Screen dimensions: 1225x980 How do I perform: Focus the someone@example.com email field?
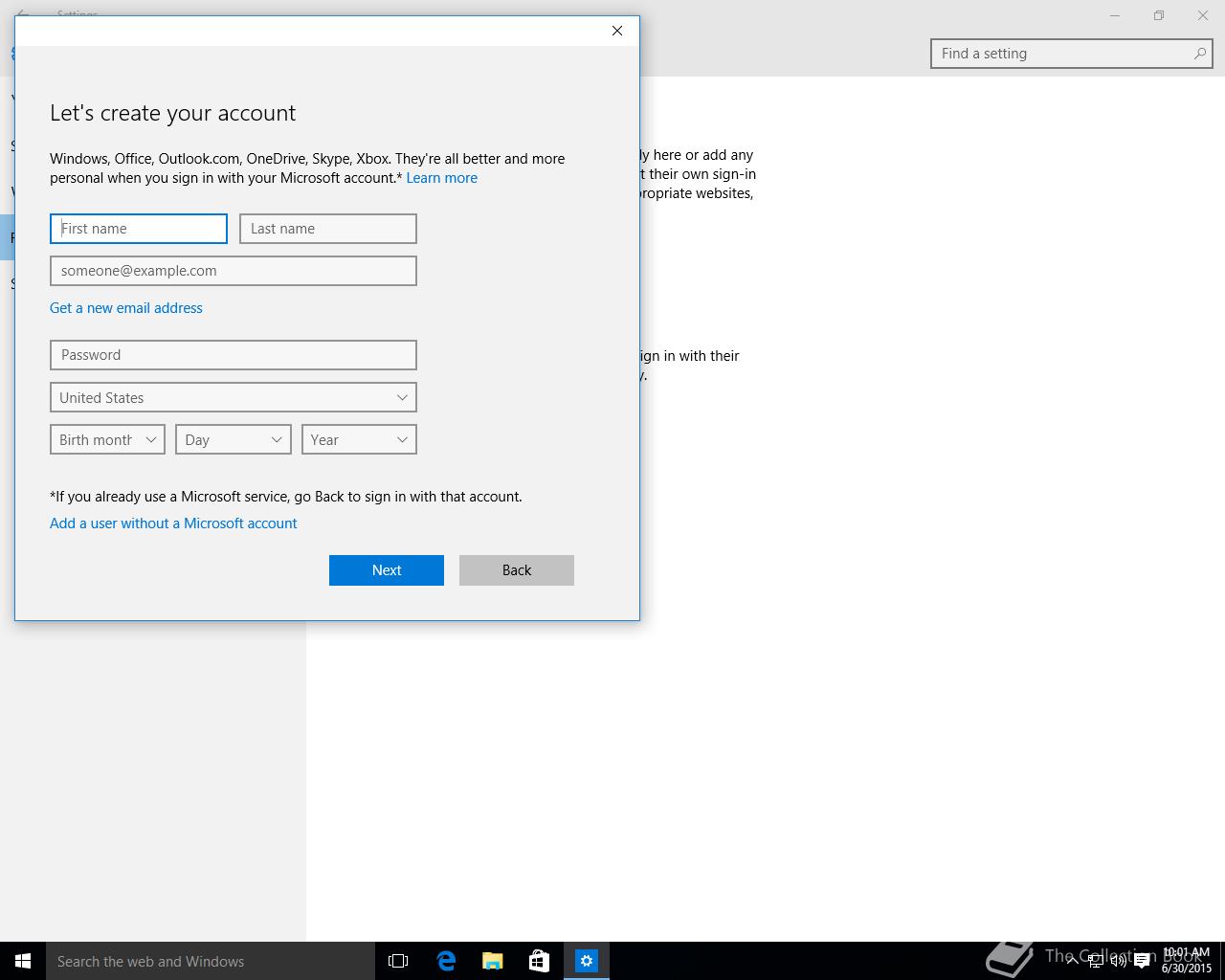pyautogui.click(x=234, y=271)
